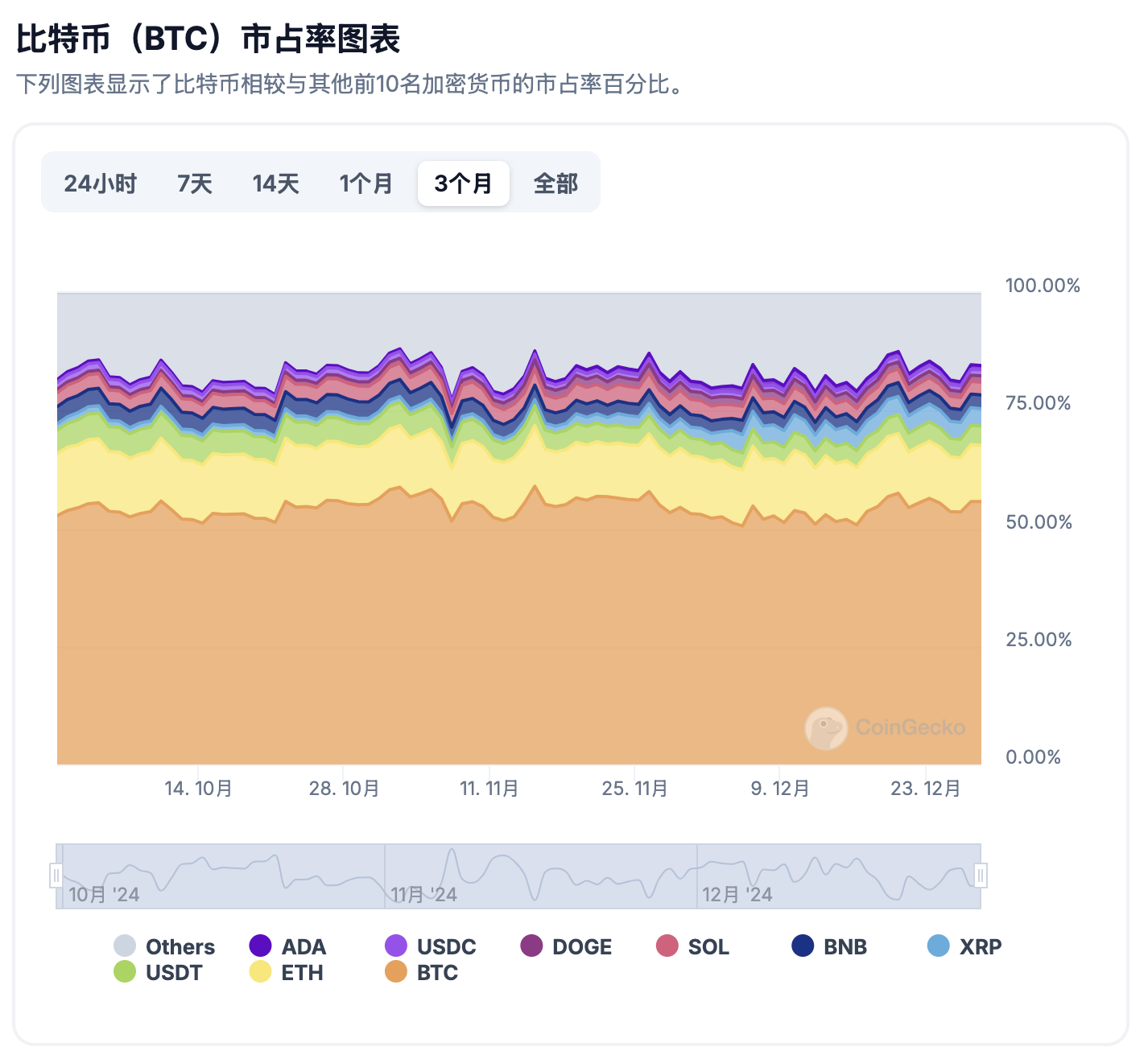Hide the ADA series via legend
Viewport: 1148px width, 1059px height.
tap(288, 946)
